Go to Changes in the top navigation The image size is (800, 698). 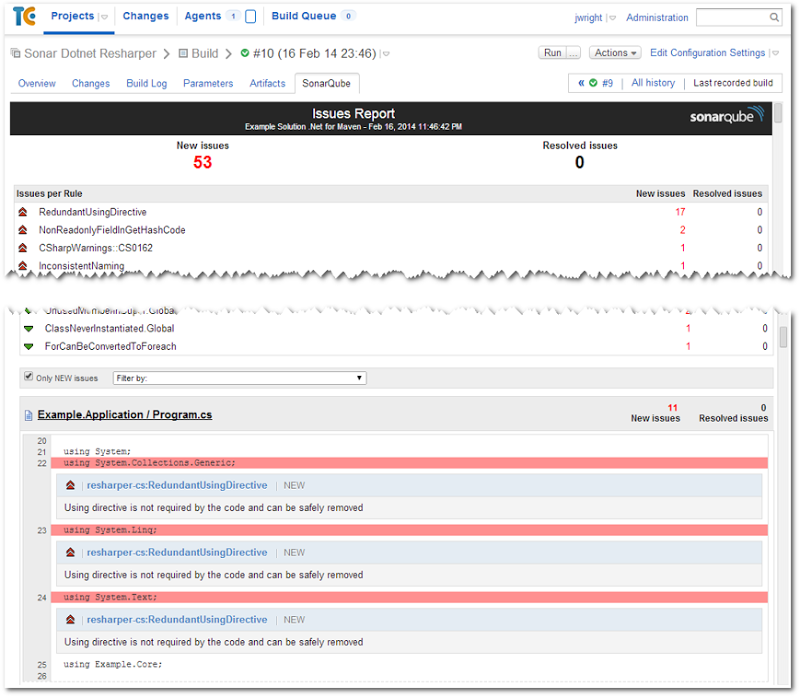pyautogui.click(x=145, y=16)
